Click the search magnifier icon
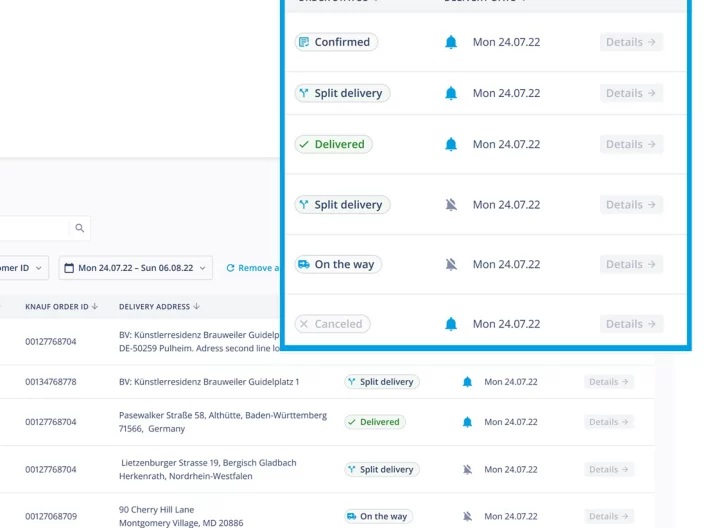704x528 pixels. pyautogui.click(x=80, y=228)
